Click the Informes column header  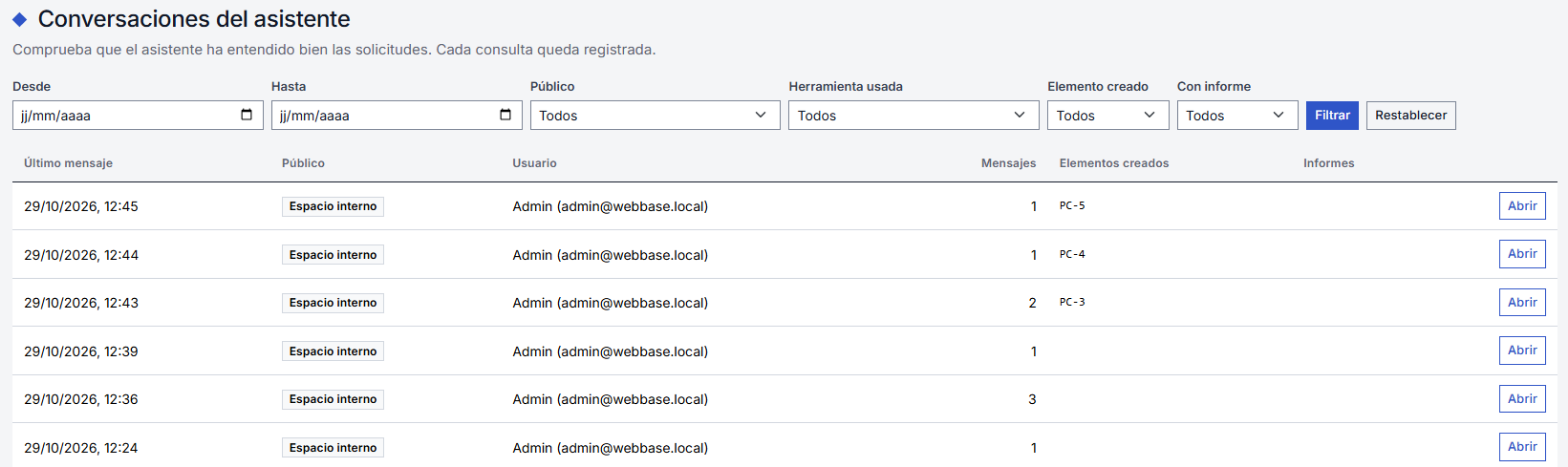point(1329,162)
